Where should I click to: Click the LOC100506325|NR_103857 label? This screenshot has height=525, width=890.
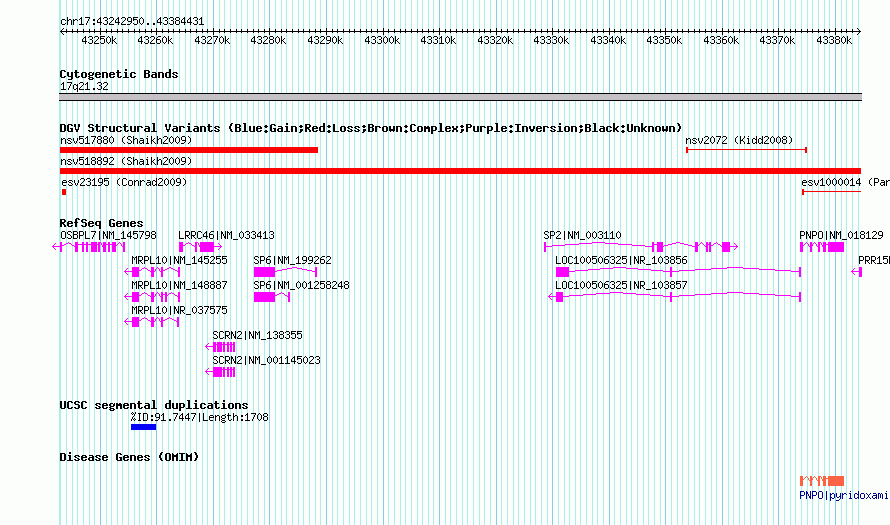[622, 285]
